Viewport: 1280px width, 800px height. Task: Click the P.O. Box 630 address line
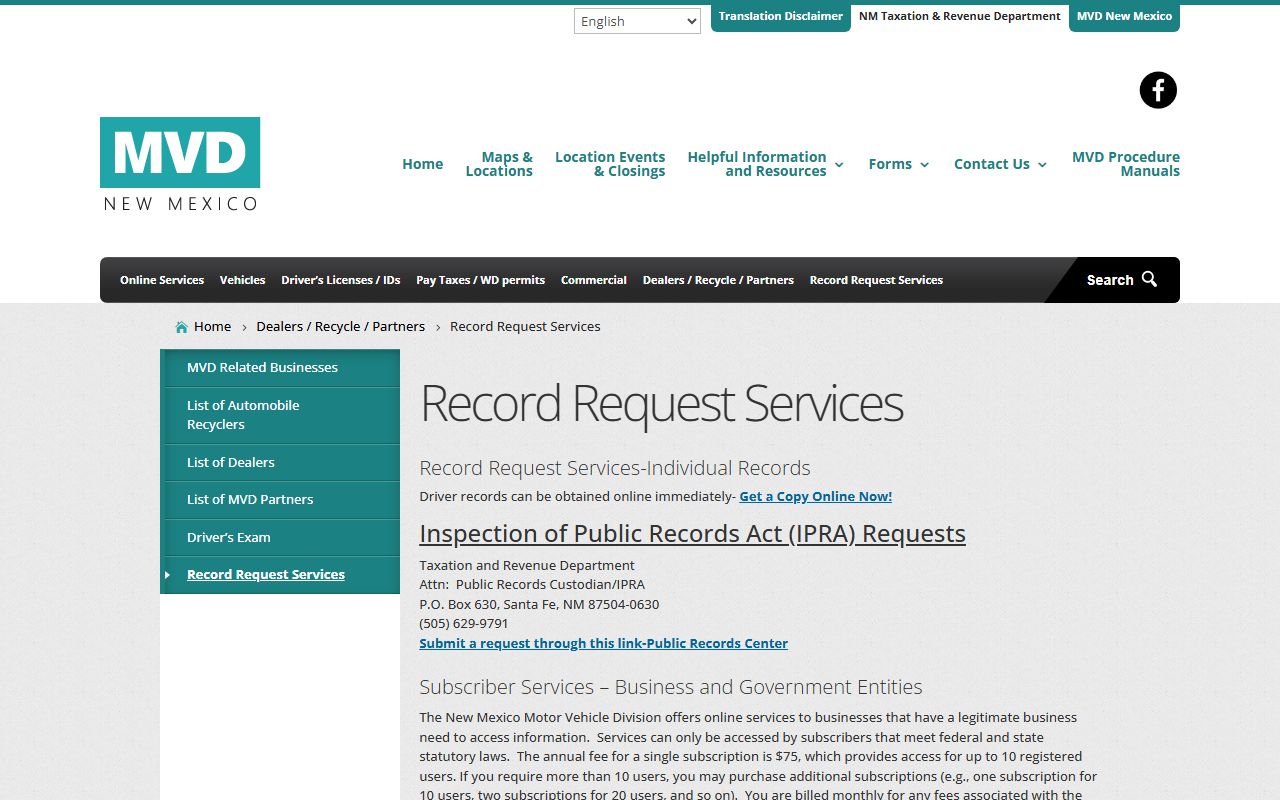click(539, 604)
